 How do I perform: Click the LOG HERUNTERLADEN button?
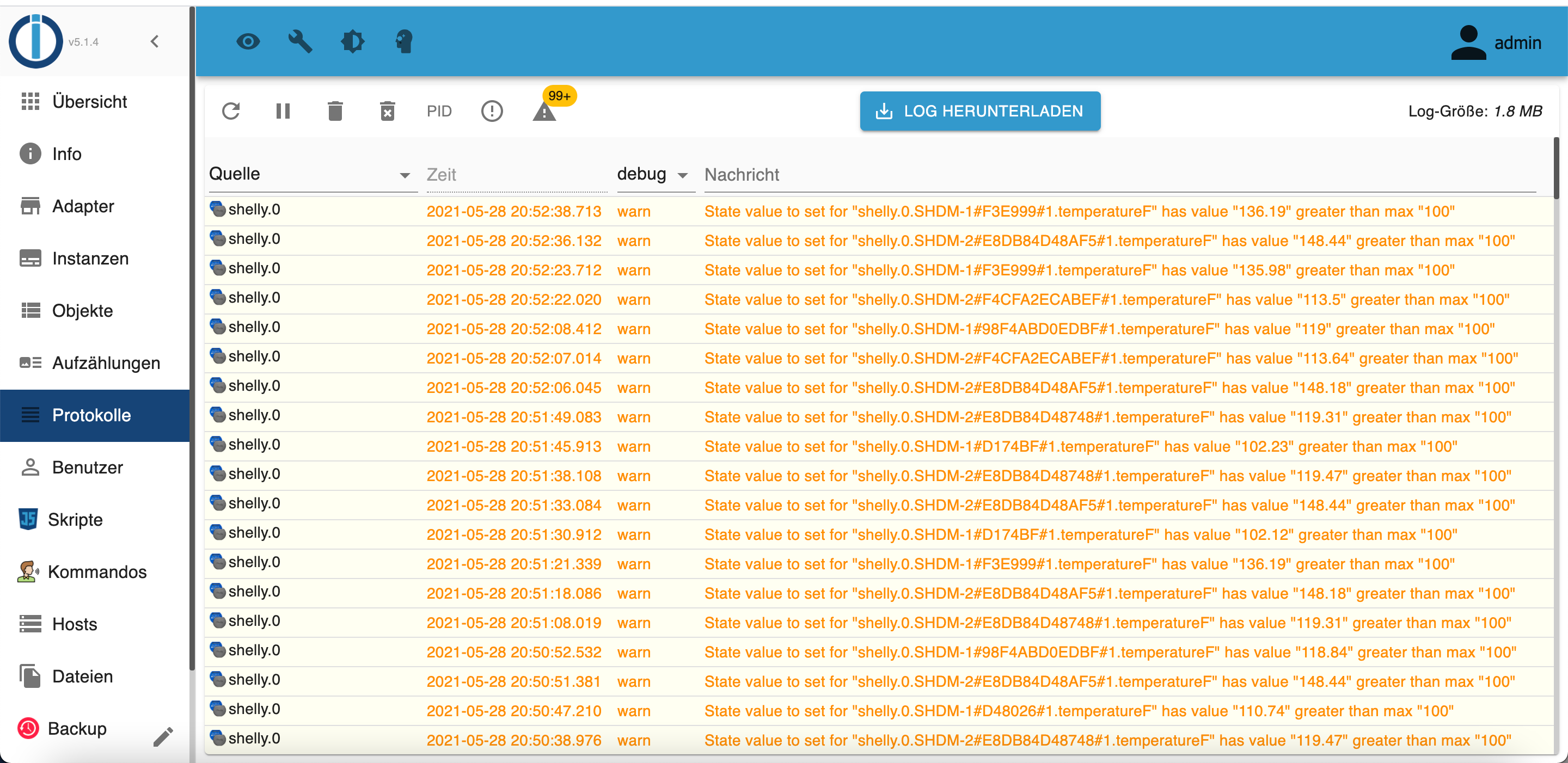pos(980,110)
